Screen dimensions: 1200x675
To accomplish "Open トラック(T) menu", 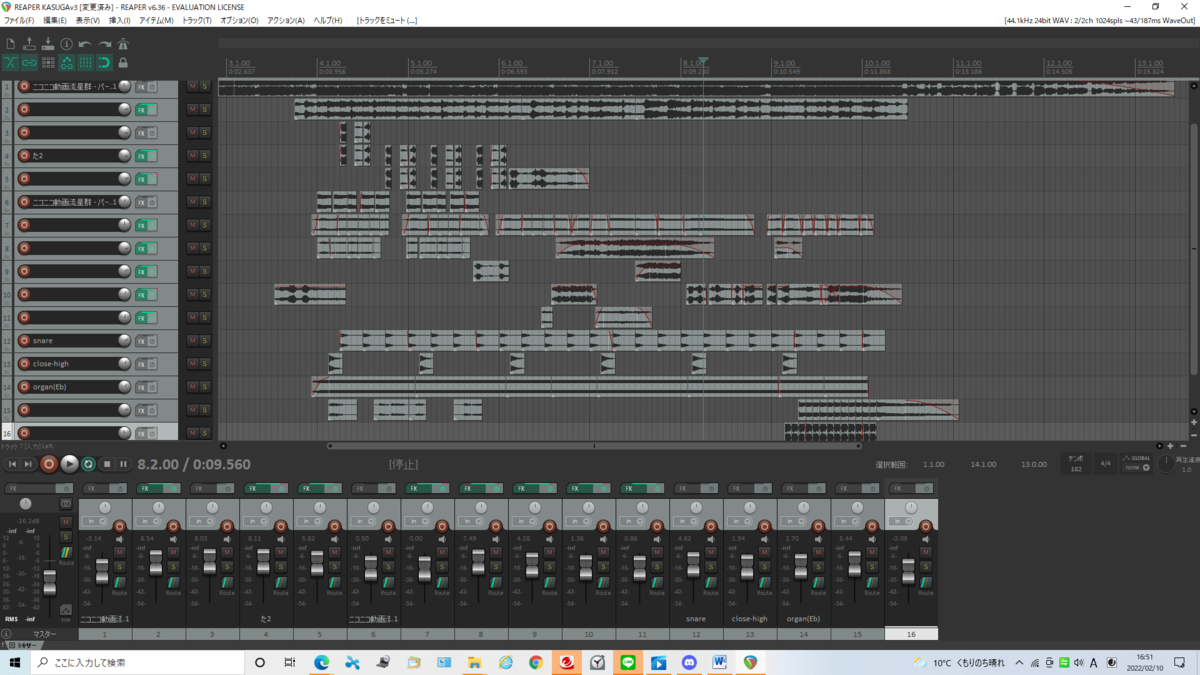I will 195,20.
